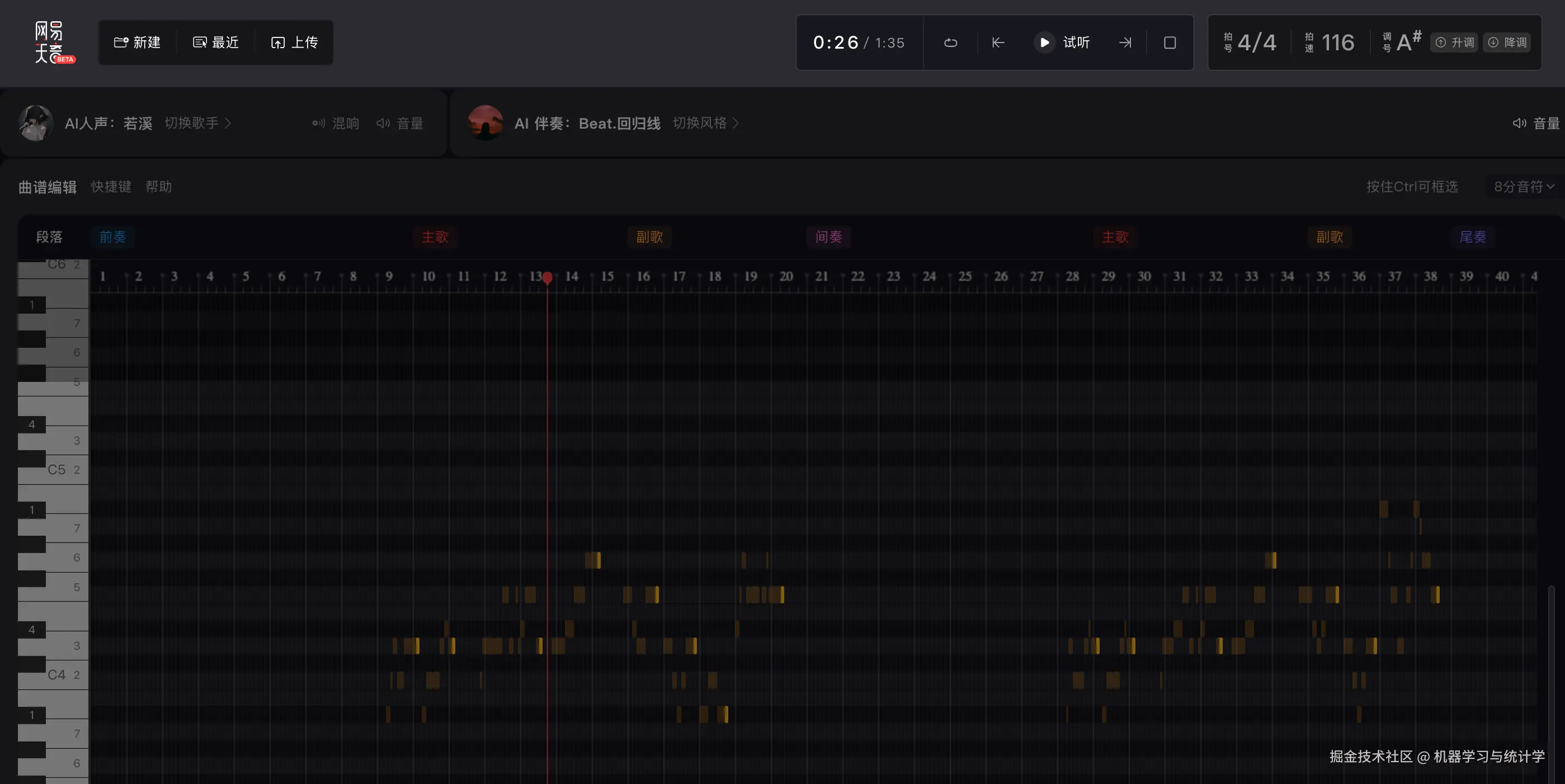Screen dimensions: 1565x784
Task: Jump to end with skip-forward icon
Action: [1125, 42]
